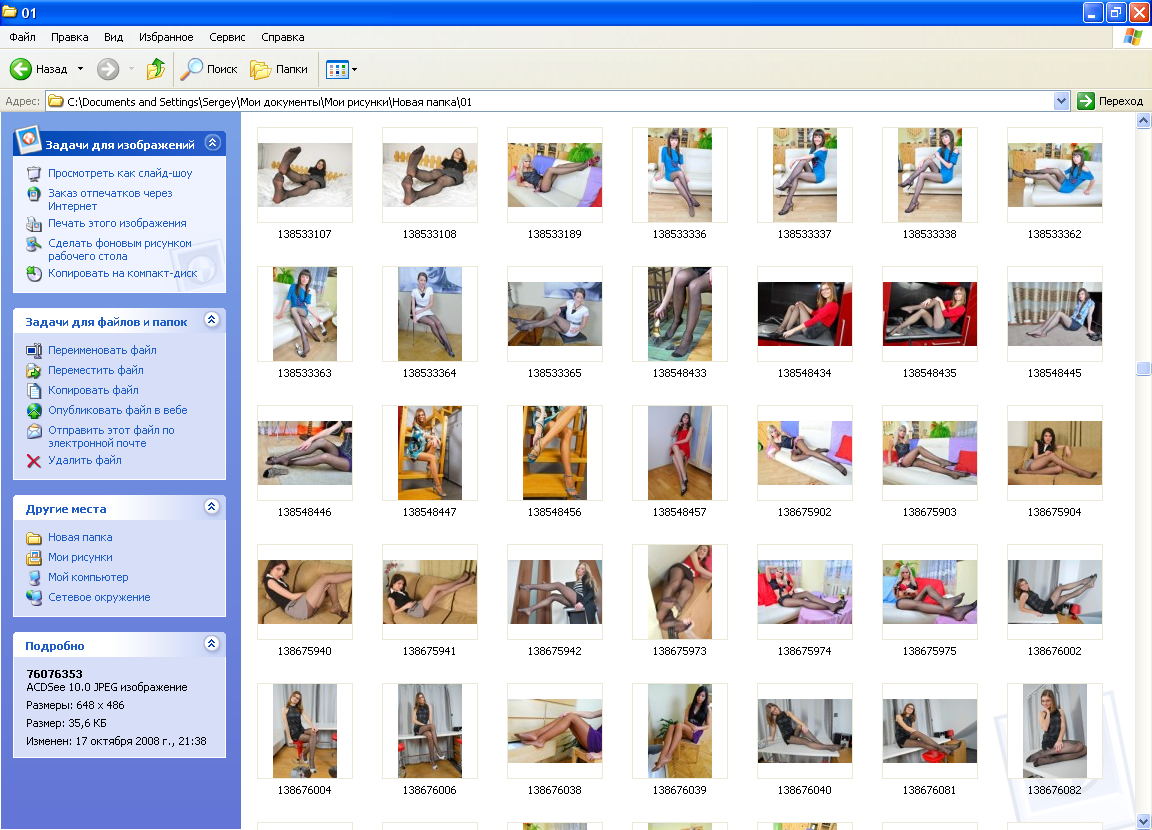Click file name 138675975
The width and height of the screenshot is (1152, 830).
pyautogui.click(x=929, y=652)
